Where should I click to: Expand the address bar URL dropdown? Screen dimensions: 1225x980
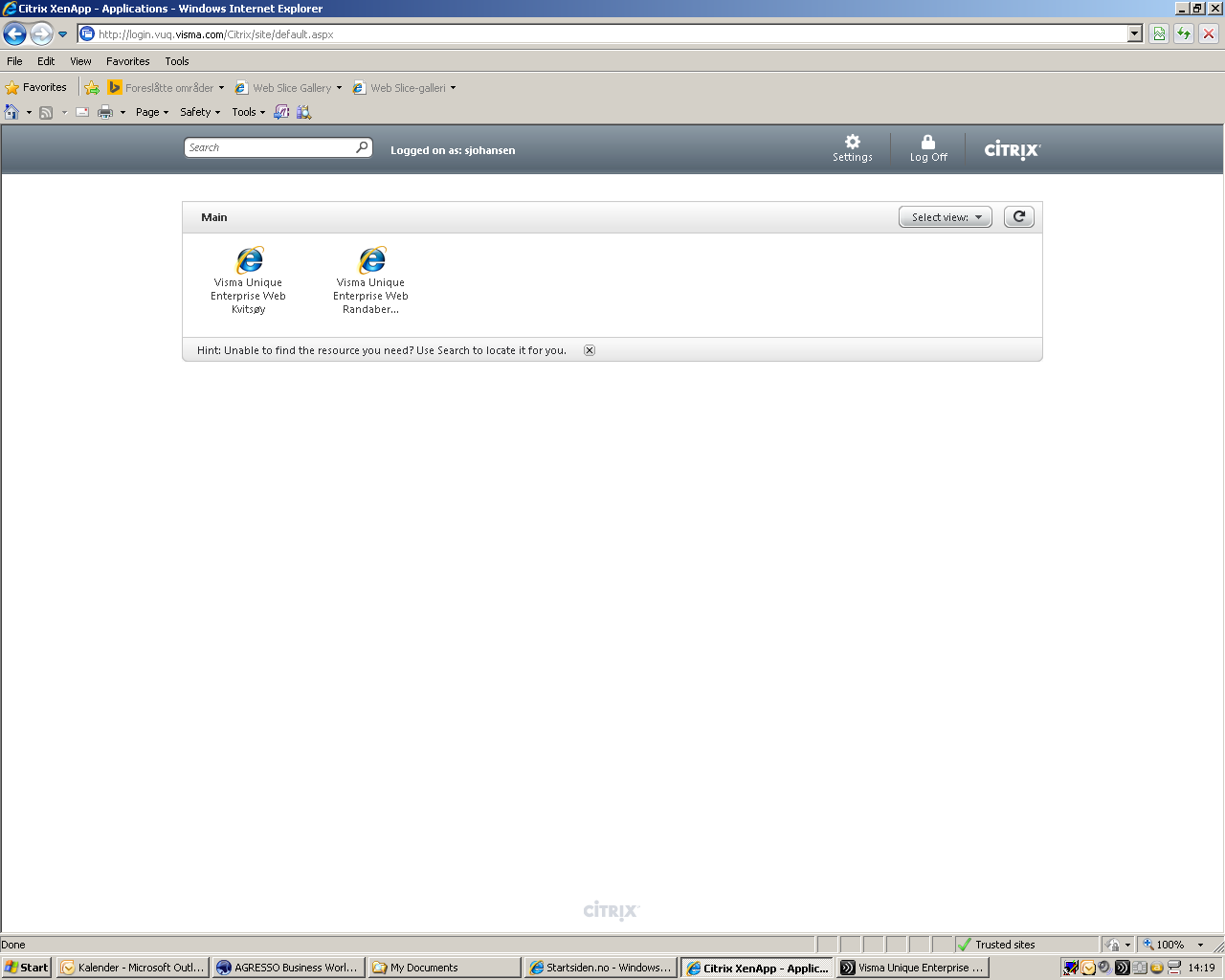(x=1135, y=33)
